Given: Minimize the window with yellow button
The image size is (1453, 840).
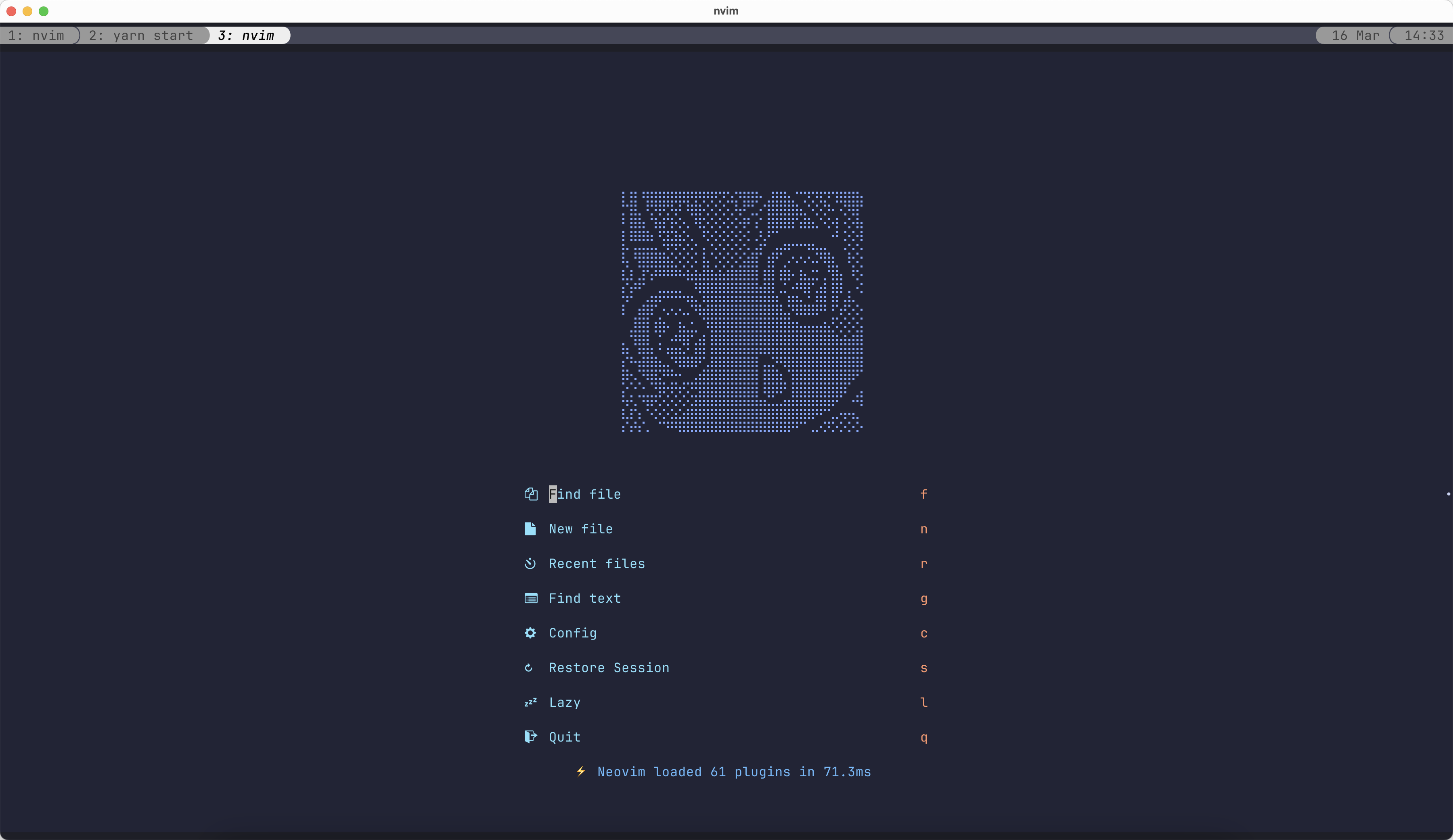Looking at the screenshot, I should pyautogui.click(x=27, y=11).
